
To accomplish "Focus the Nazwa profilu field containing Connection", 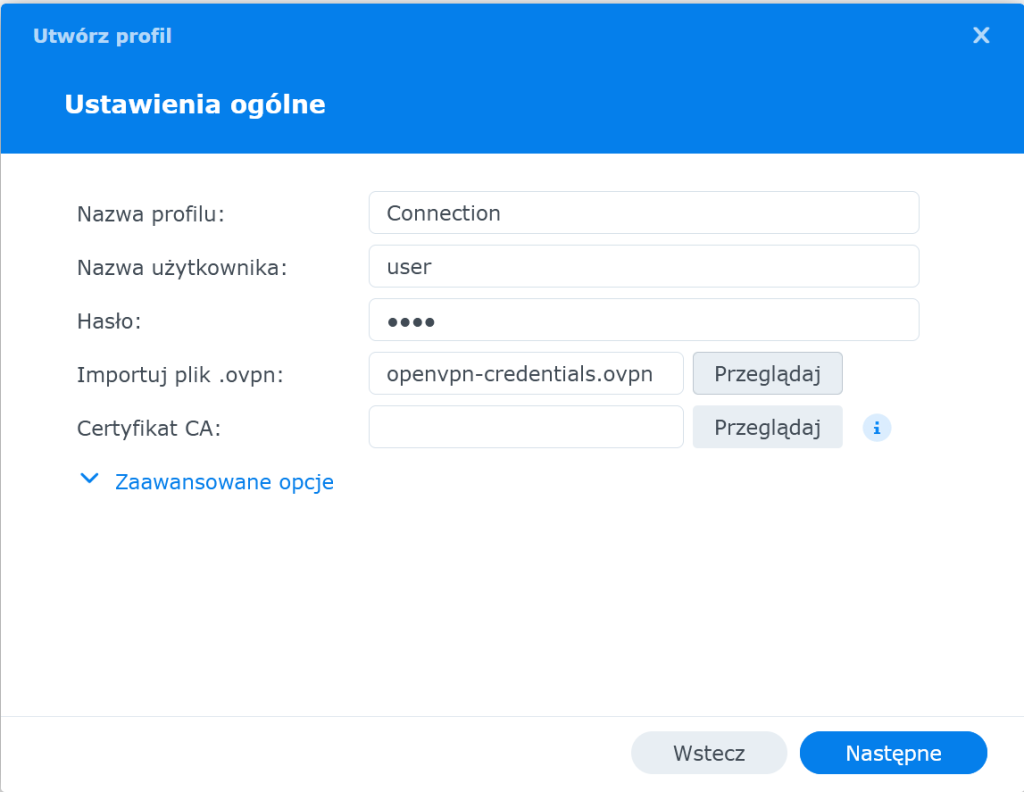I will pos(643,213).
